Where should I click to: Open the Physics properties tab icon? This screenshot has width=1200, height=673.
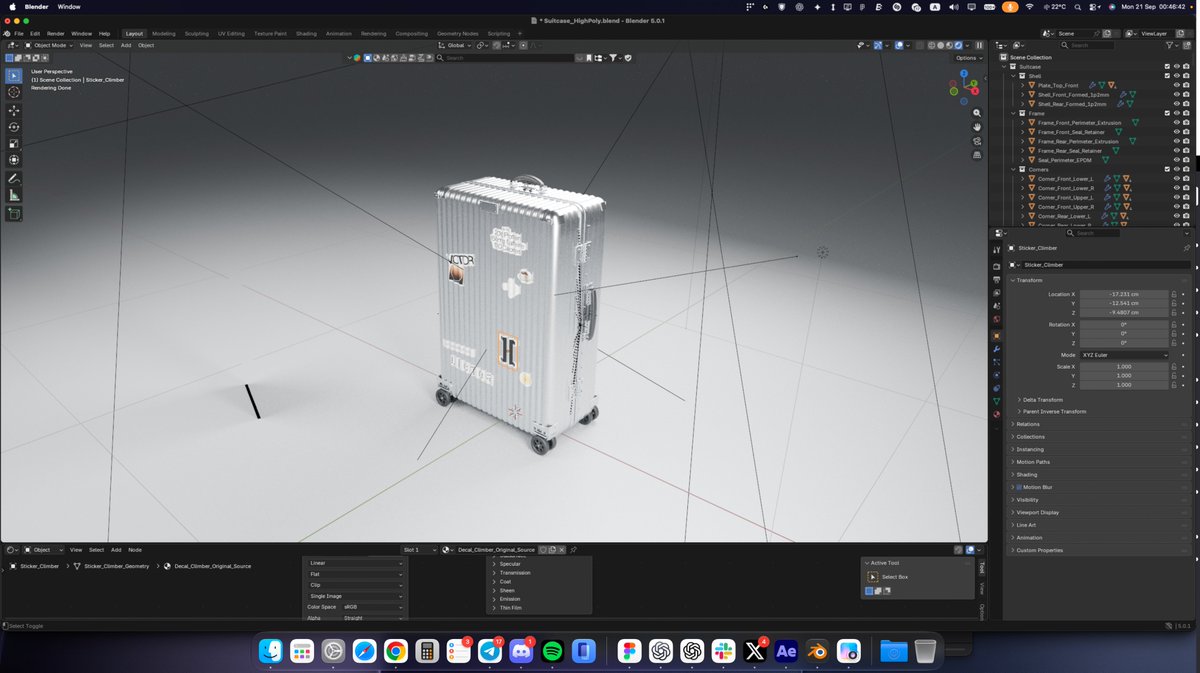pos(996,375)
